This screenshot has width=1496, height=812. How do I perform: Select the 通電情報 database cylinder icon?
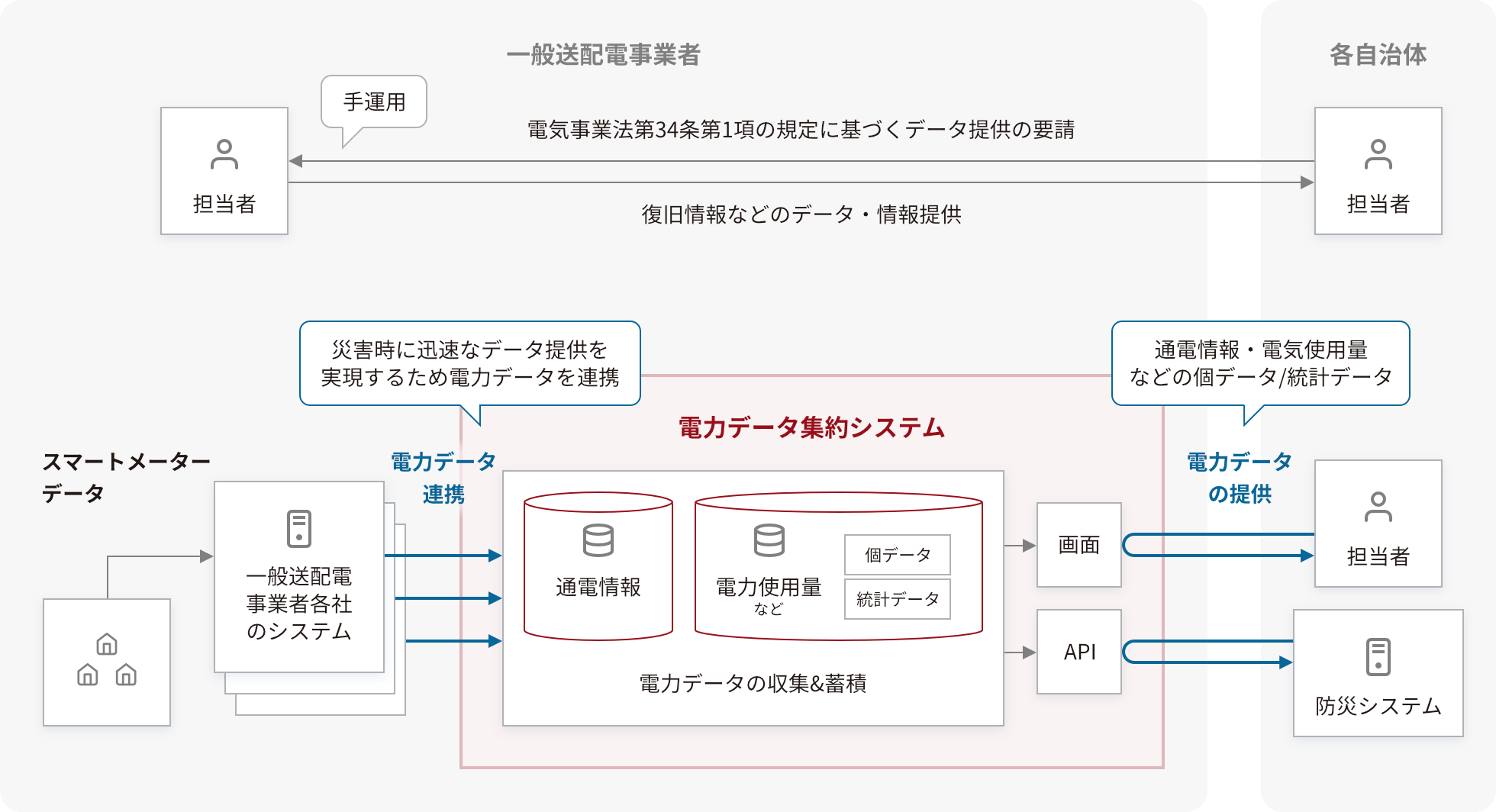599,542
